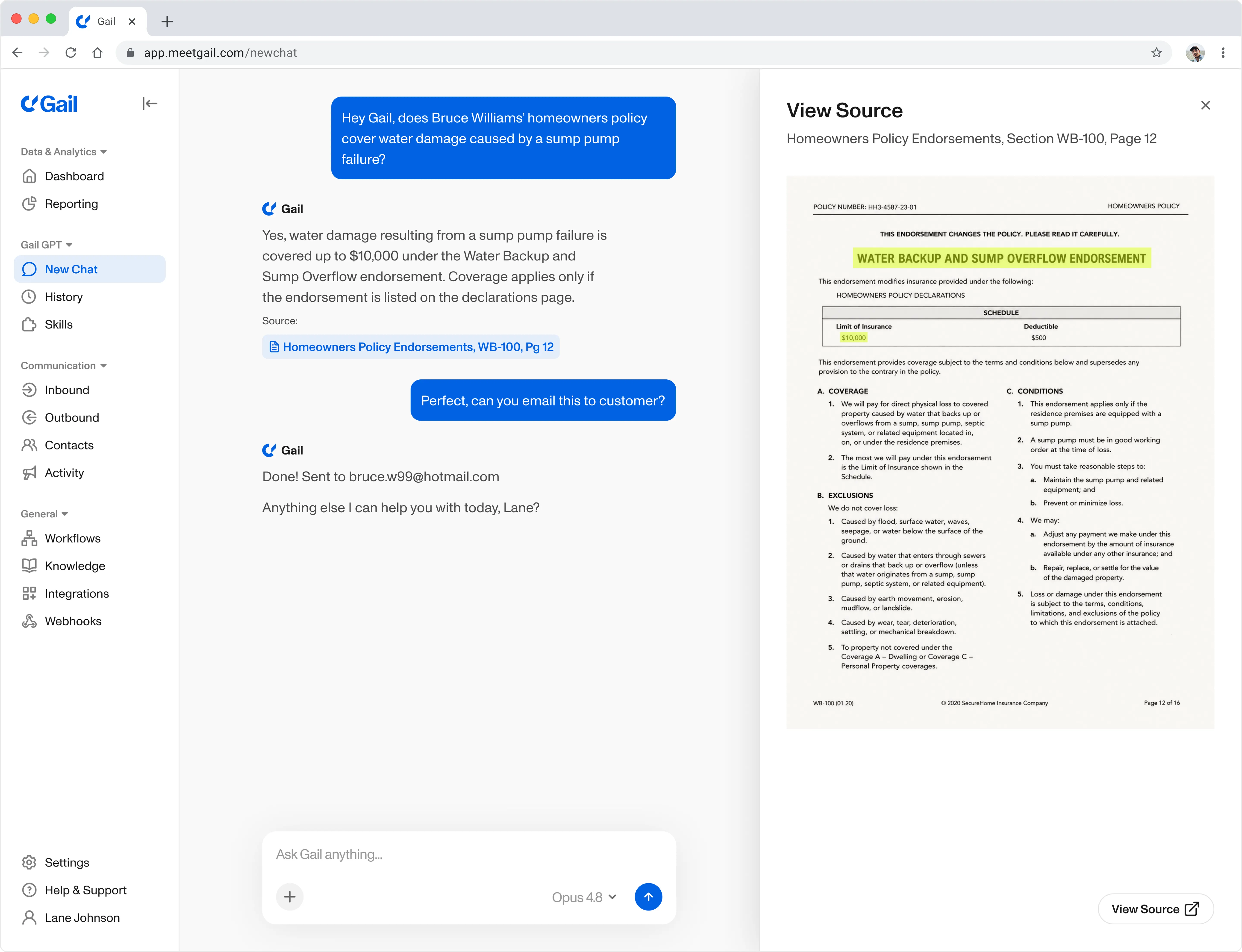
Task: Open the History menu item
Action: click(x=89, y=296)
